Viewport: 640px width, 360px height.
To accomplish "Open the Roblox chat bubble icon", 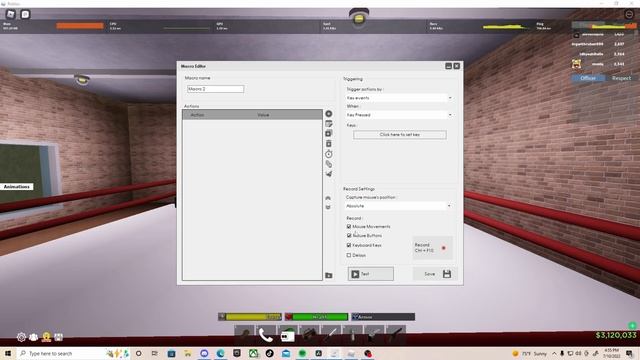I will pyautogui.click(x=25, y=14).
